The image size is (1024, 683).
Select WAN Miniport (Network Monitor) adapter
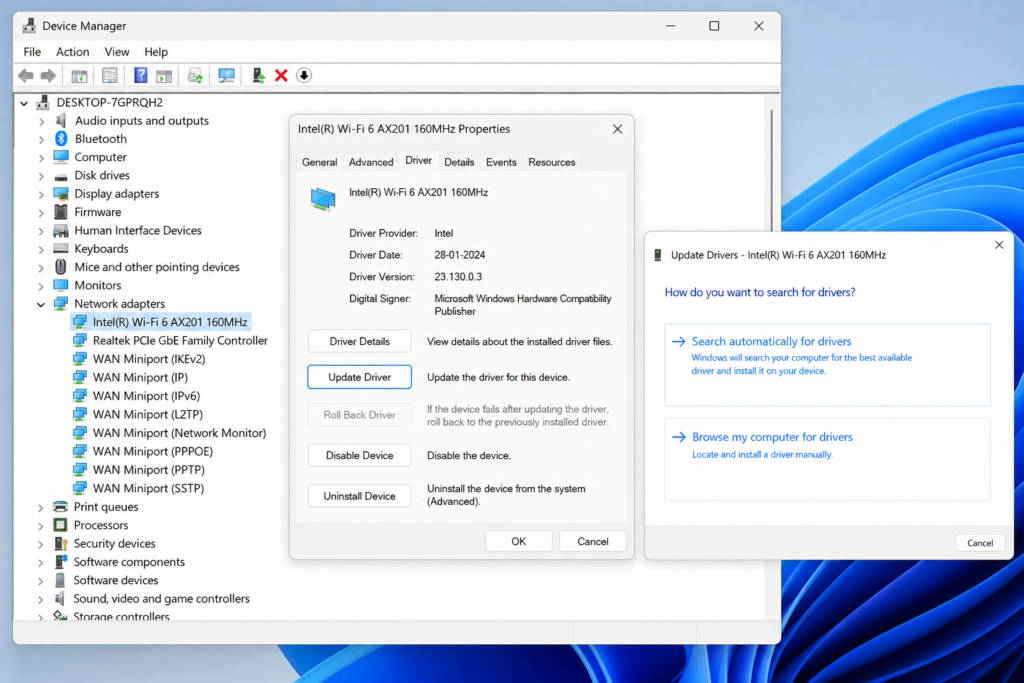pos(180,433)
